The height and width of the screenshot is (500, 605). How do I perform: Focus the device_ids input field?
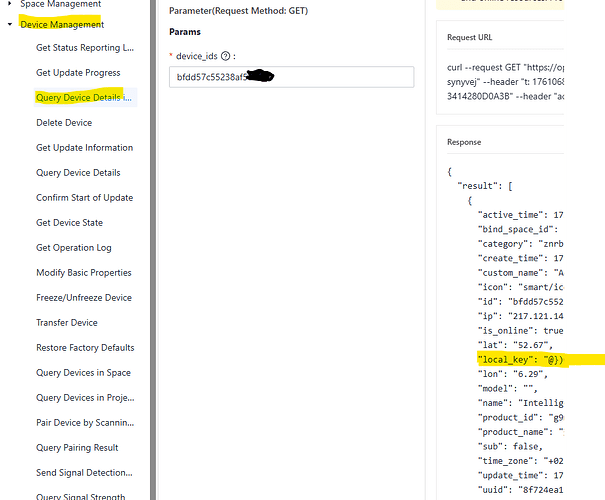tap(291, 77)
